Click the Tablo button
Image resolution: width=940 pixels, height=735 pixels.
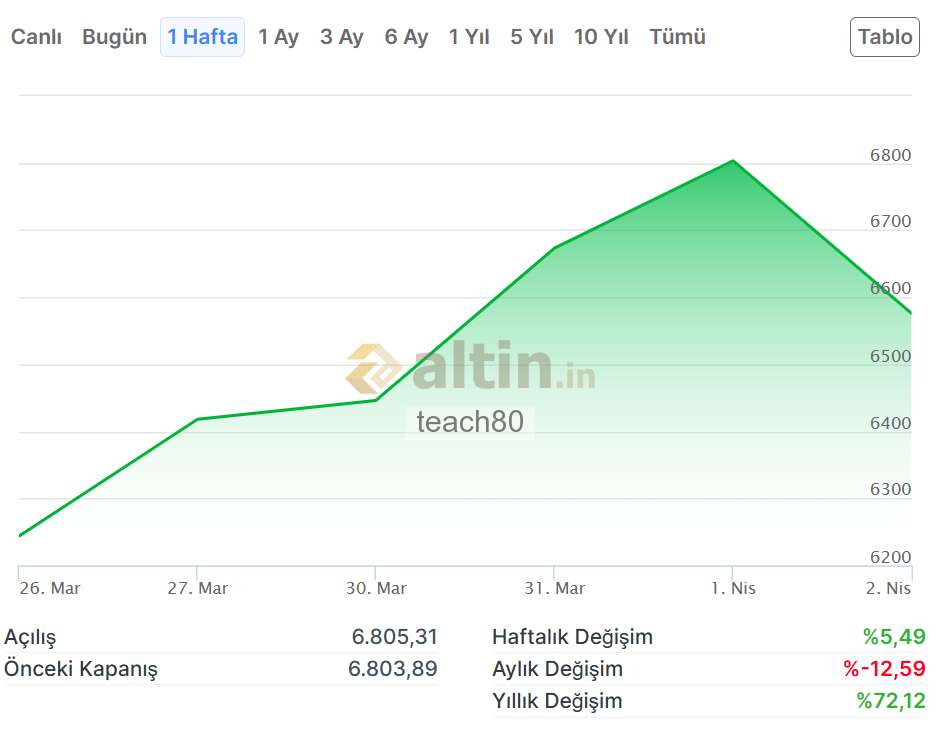[x=885, y=37]
